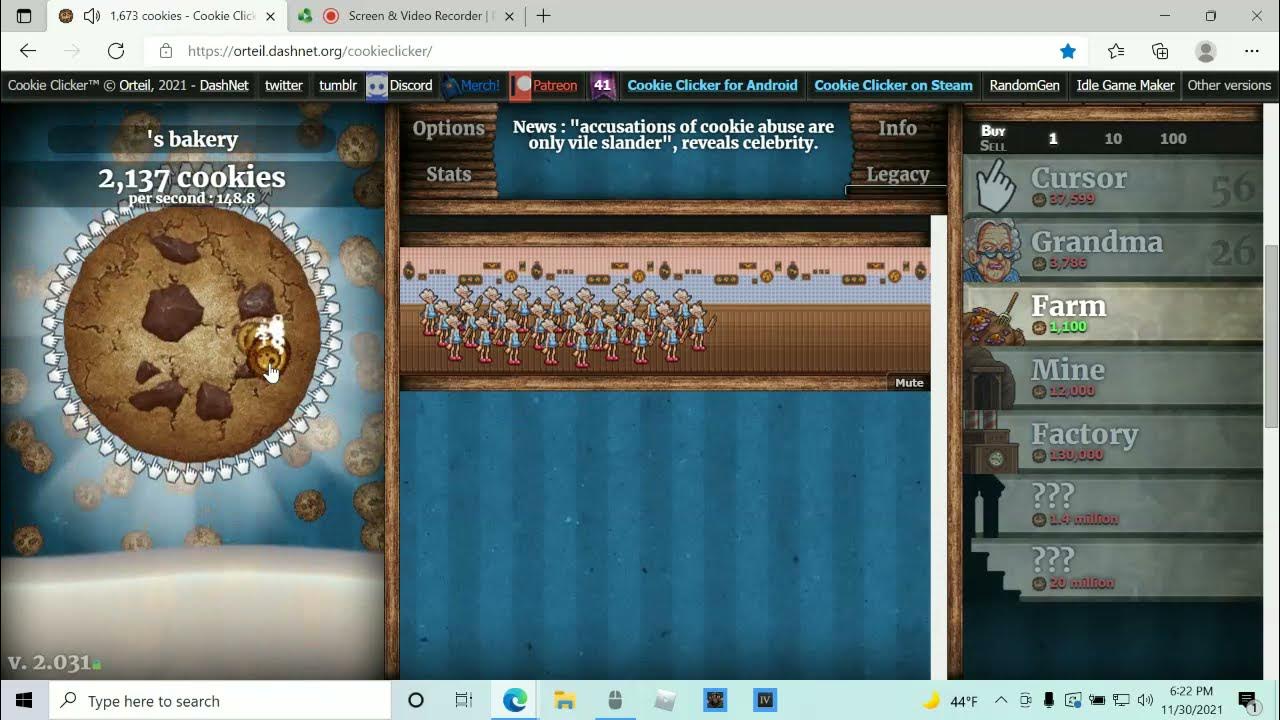Open the Info menu
Viewport: 1280px width, 720px height.
click(897, 128)
